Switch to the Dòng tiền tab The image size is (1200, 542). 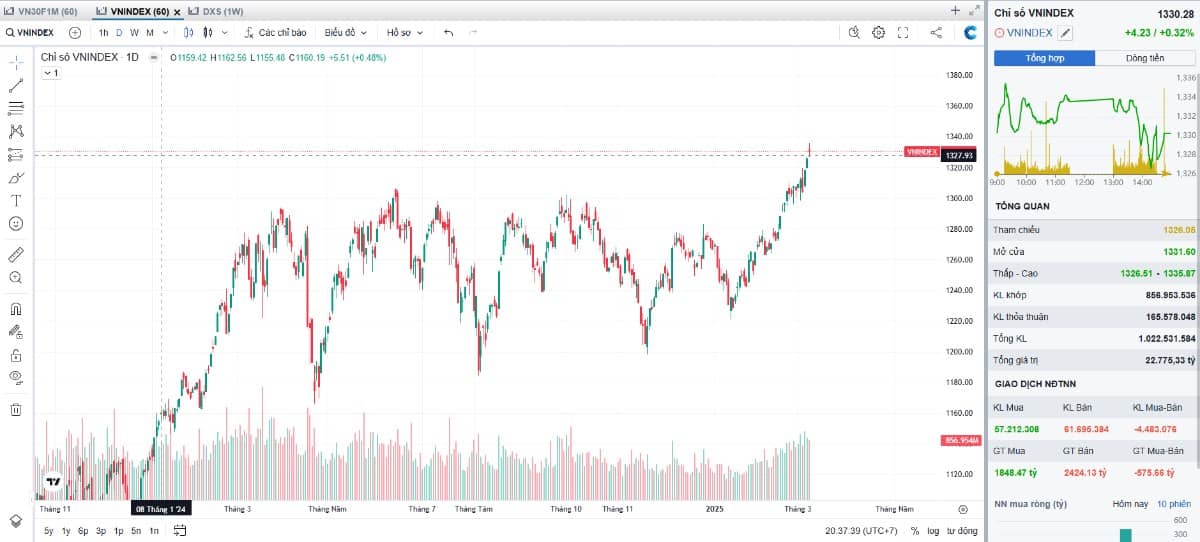tap(1145, 58)
